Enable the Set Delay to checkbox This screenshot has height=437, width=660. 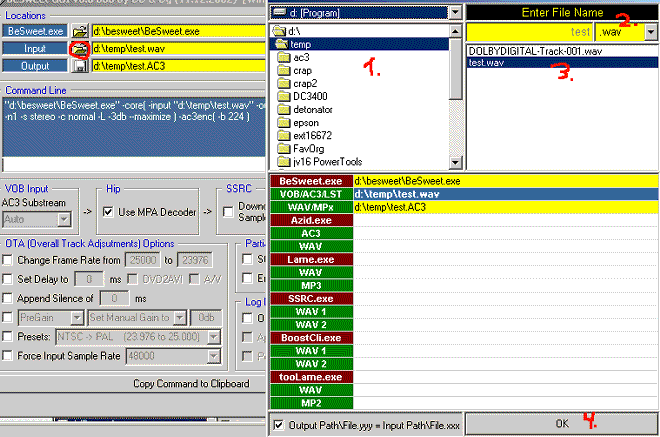point(7,279)
